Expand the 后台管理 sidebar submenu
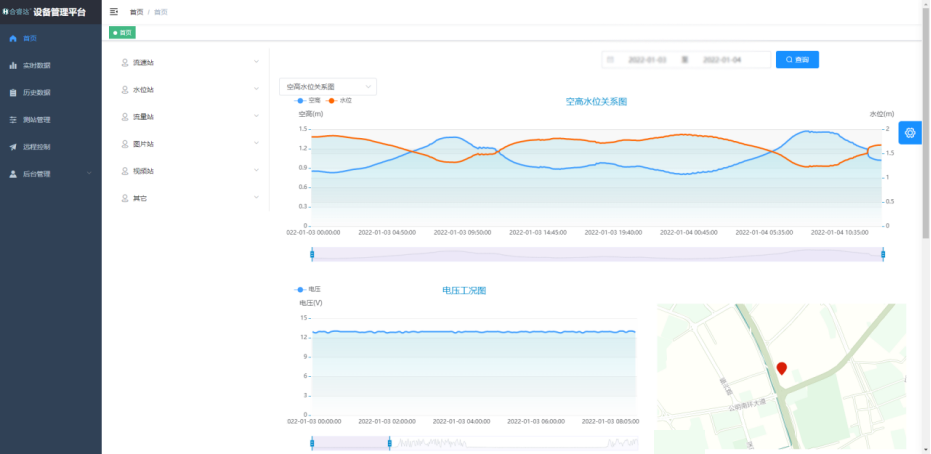Screen dimensions: 931x454 pyautogui.click(x=50, y=174)
